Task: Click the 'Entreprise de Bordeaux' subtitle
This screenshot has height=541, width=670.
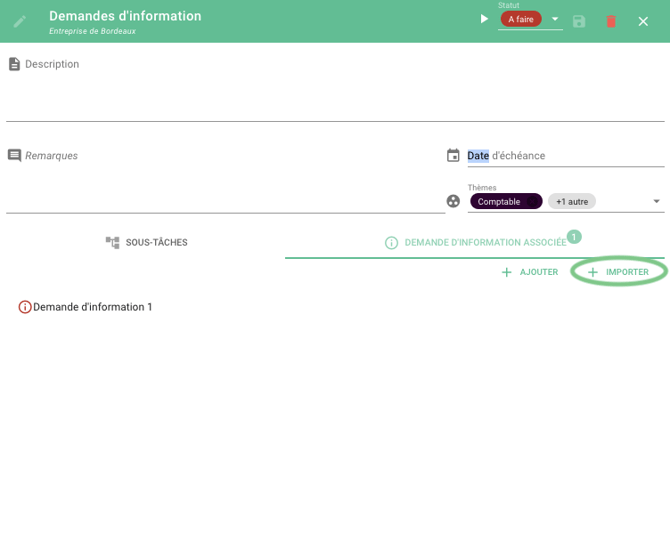Action: click(x=92, y=31)
